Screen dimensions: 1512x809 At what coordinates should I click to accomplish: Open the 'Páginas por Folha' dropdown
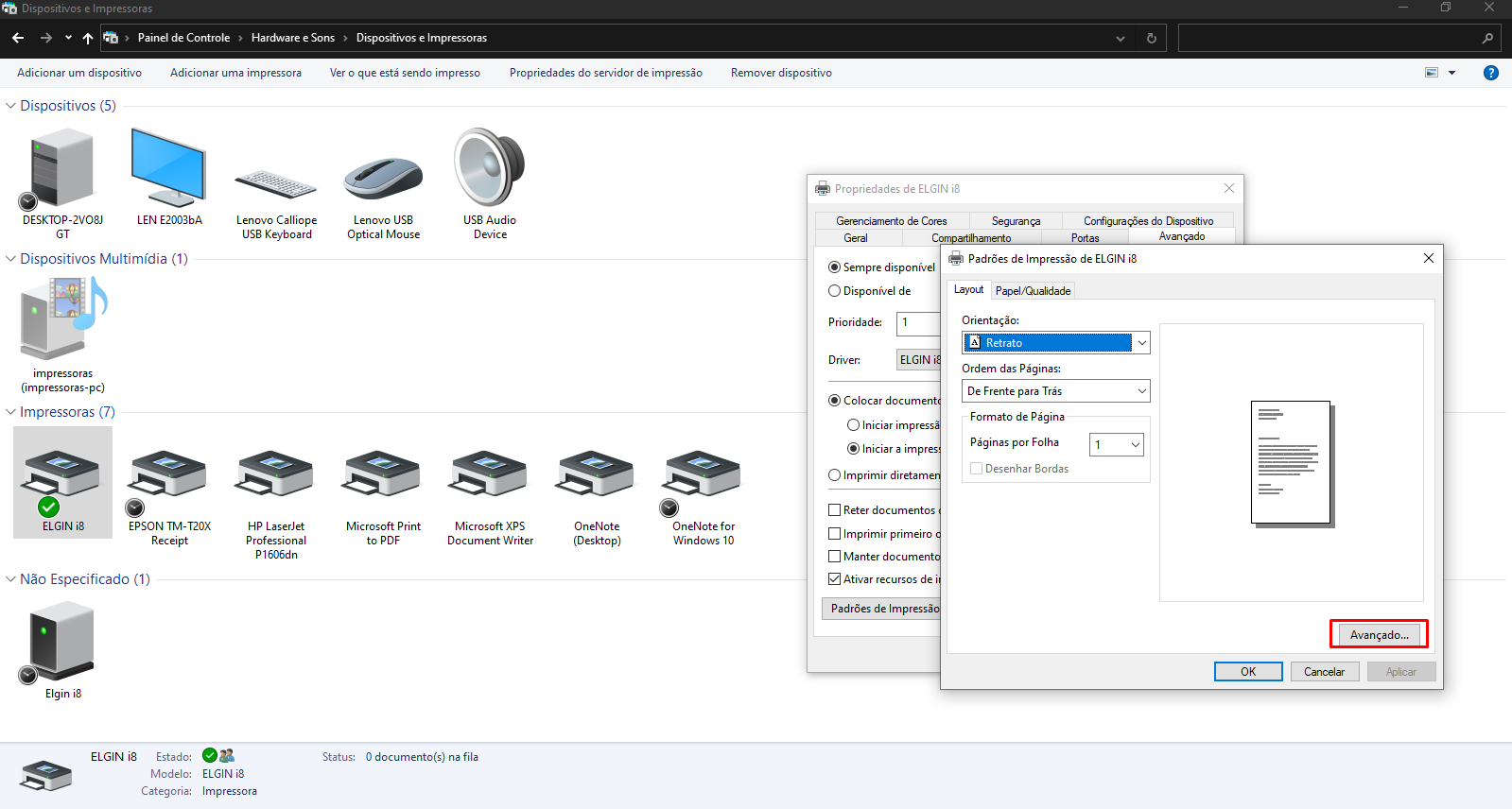click(x=1117, y=444)
